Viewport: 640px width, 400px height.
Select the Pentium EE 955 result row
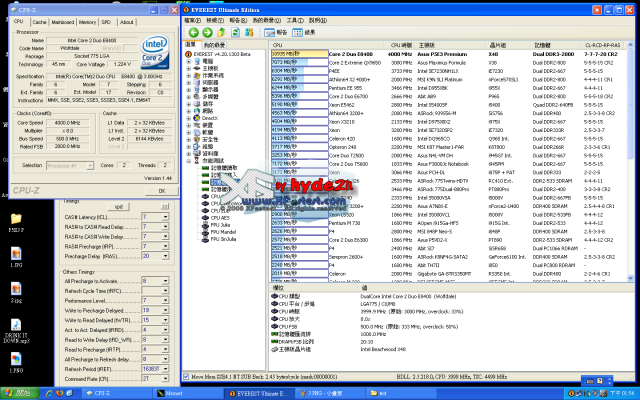[x=447, y=88]
